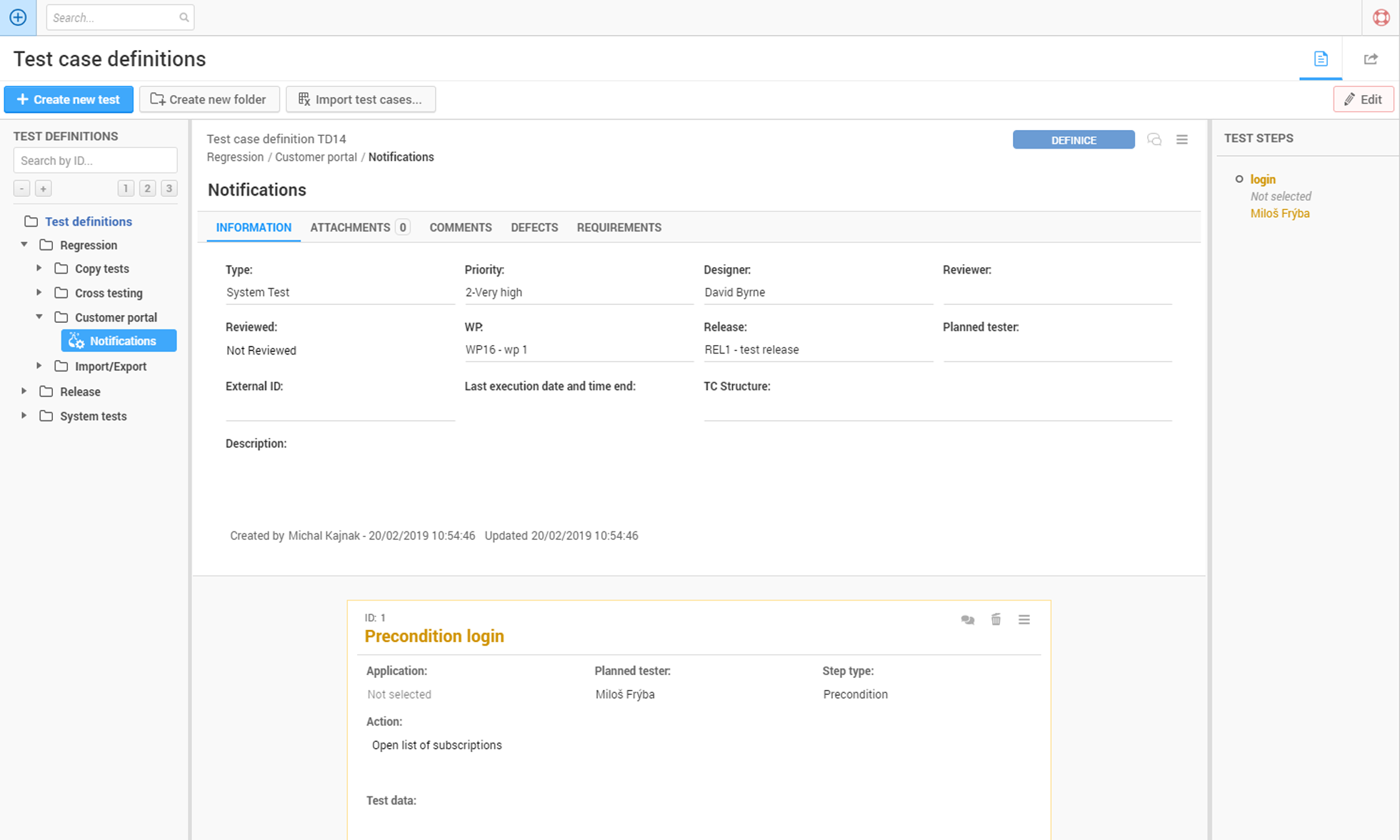The width and height of the screenshot is (1400, 840).
Task: Click the Search by ID field
Action: pyautogui.click(x=95, y=161)
